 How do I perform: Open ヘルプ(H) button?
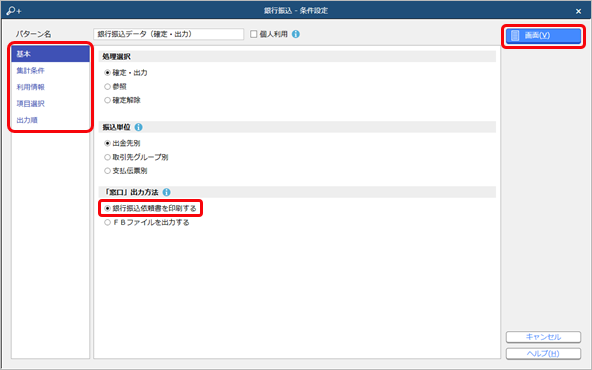543,353
